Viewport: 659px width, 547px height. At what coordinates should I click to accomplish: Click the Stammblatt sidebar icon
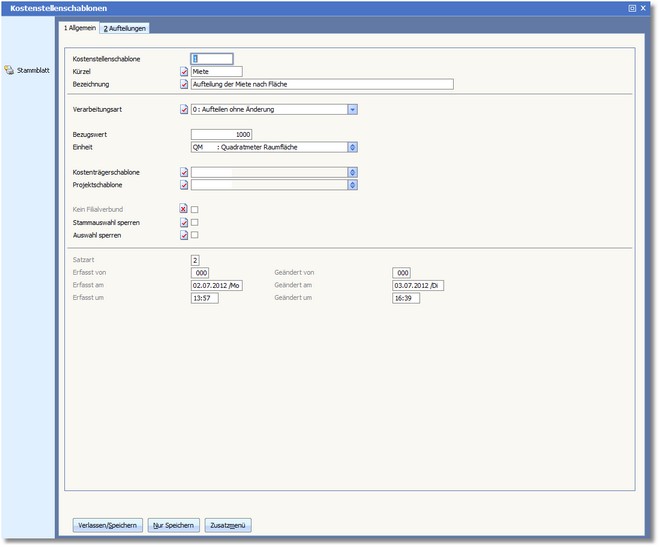click(9, 71)
